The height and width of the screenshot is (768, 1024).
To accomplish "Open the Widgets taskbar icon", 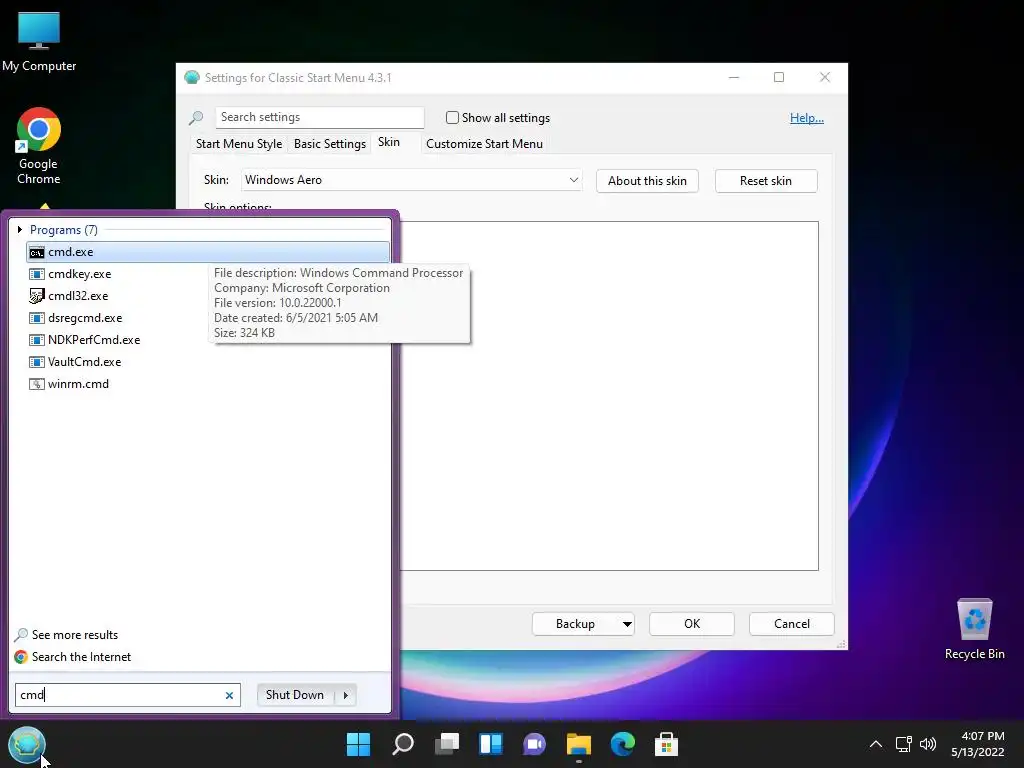I will [490, 744].
